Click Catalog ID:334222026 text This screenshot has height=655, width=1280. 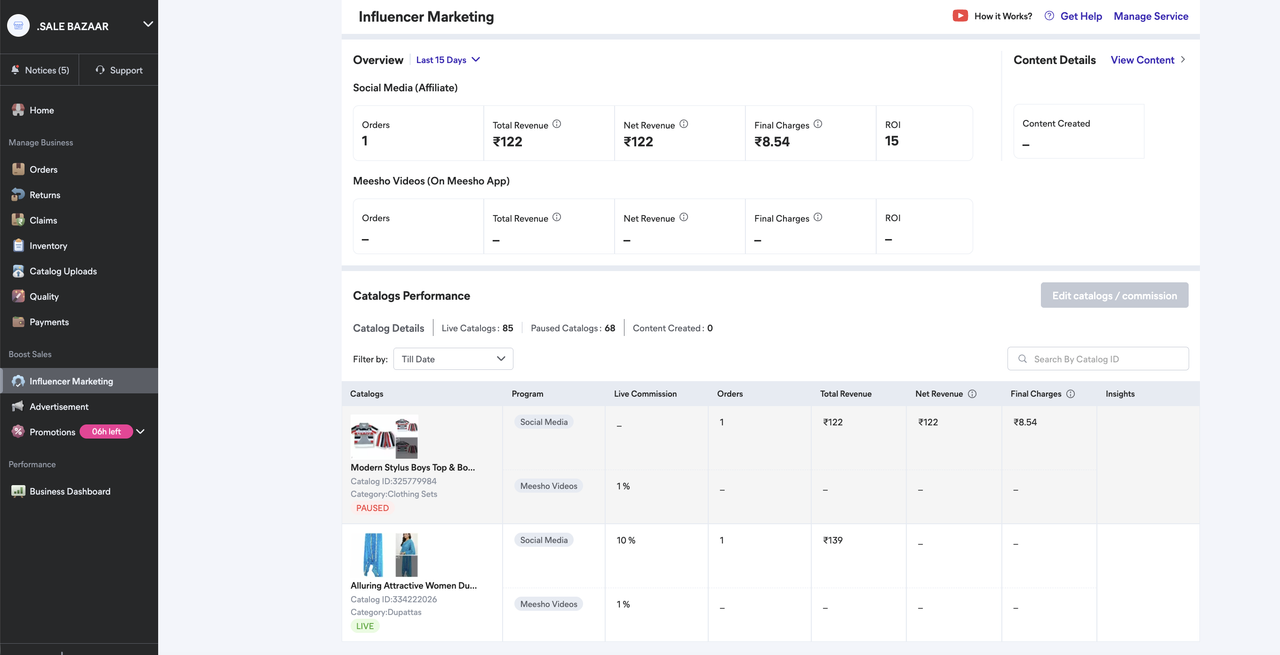click(x=393, y=599)
